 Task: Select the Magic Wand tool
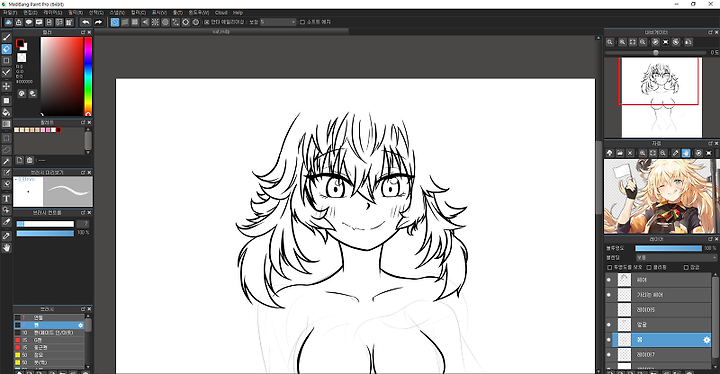[x=6, y=161]
